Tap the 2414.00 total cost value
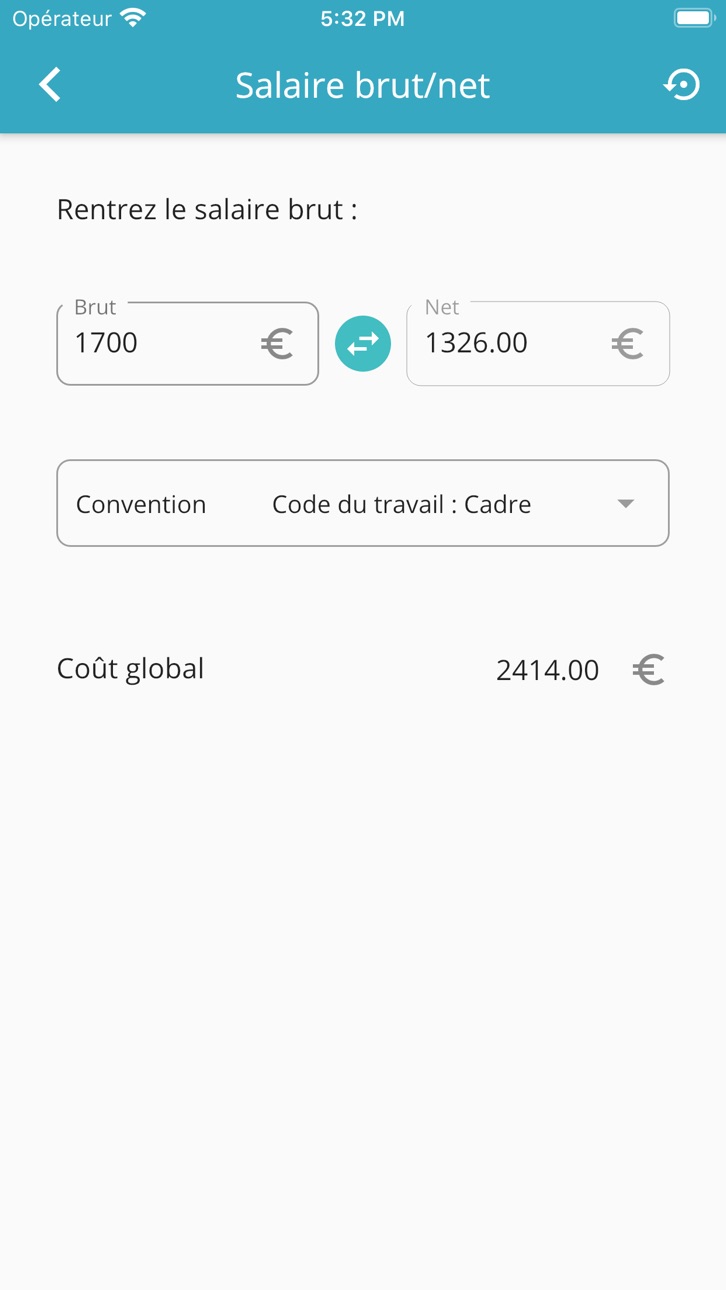 pyautogui.click(x=547, y=670)
